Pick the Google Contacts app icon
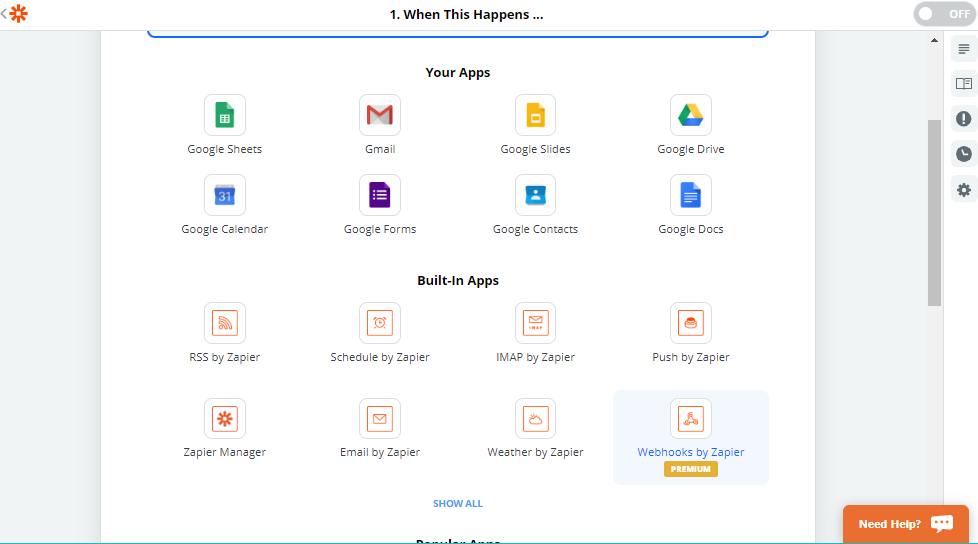 (x=535, y=196)
